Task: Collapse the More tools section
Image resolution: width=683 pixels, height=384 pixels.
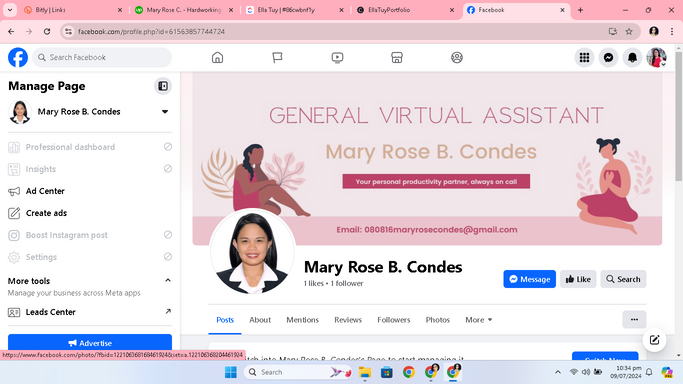Action: (168, 280)
